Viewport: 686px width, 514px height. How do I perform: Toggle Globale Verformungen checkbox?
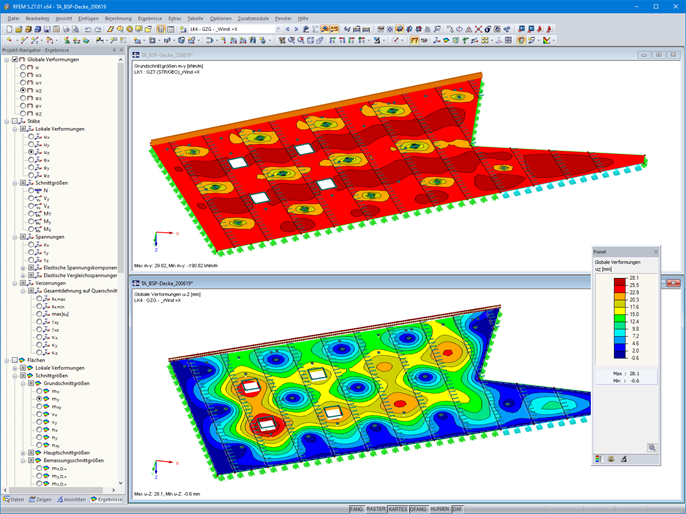point(15,59)
